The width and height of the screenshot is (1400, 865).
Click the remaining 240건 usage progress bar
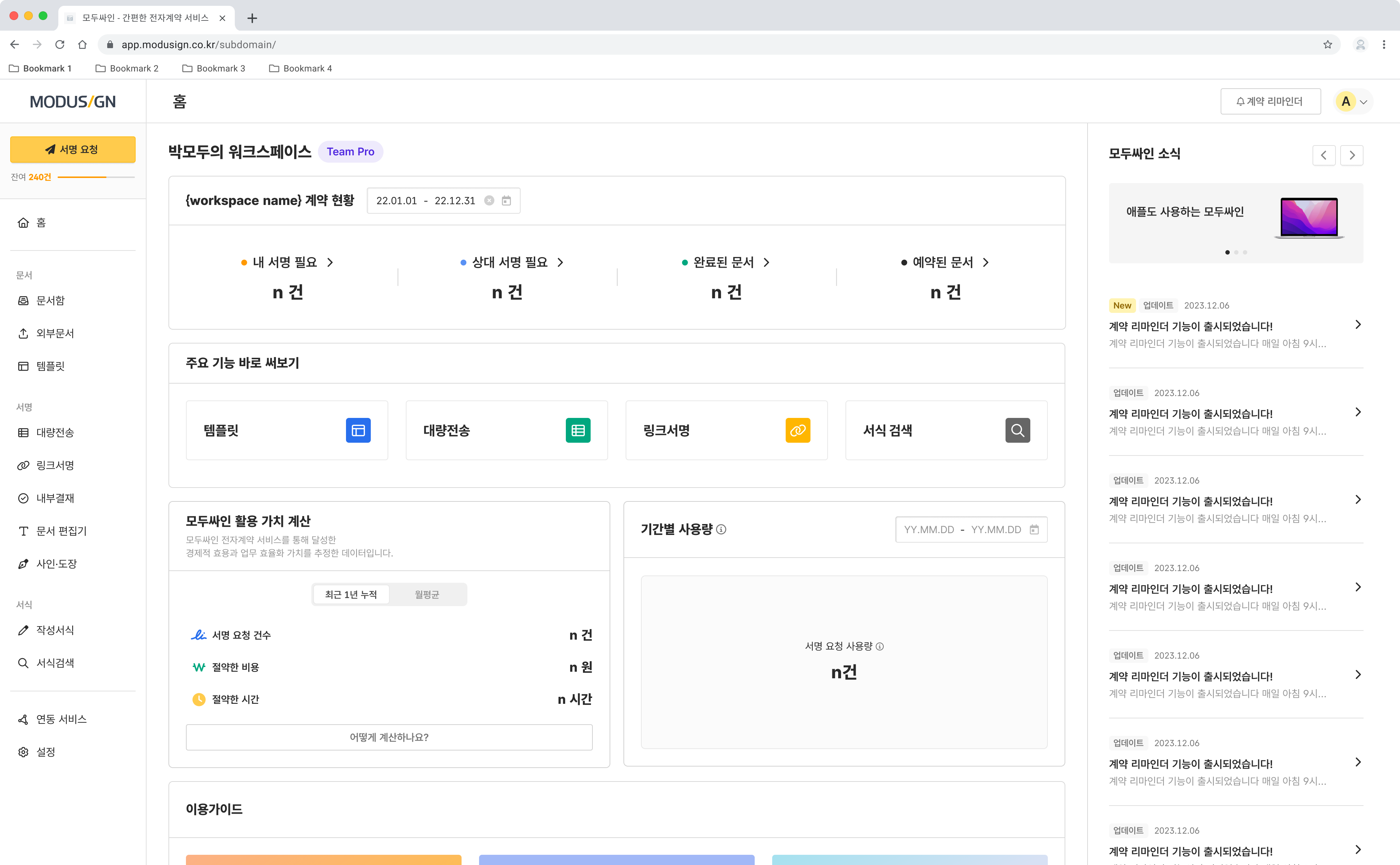click(x=96, y=177)
